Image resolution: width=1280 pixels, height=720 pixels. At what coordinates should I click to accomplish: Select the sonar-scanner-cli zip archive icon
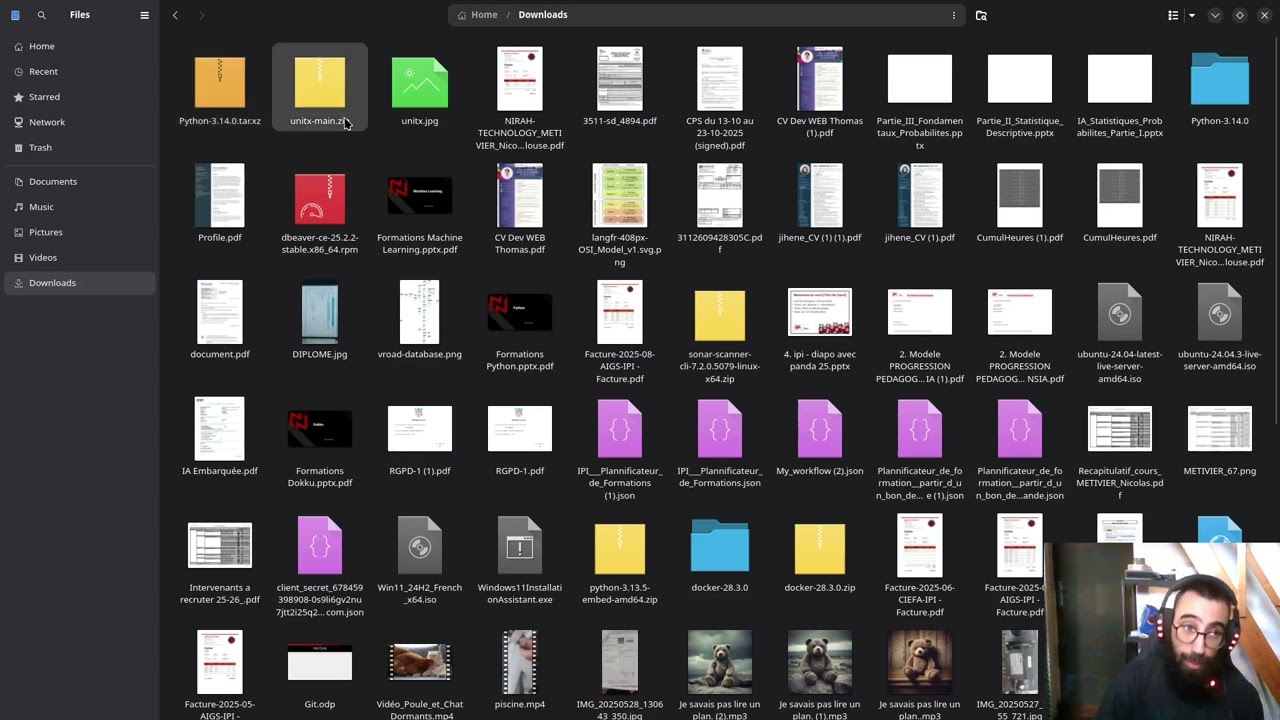pyautogui.click(x=720, y=315)
